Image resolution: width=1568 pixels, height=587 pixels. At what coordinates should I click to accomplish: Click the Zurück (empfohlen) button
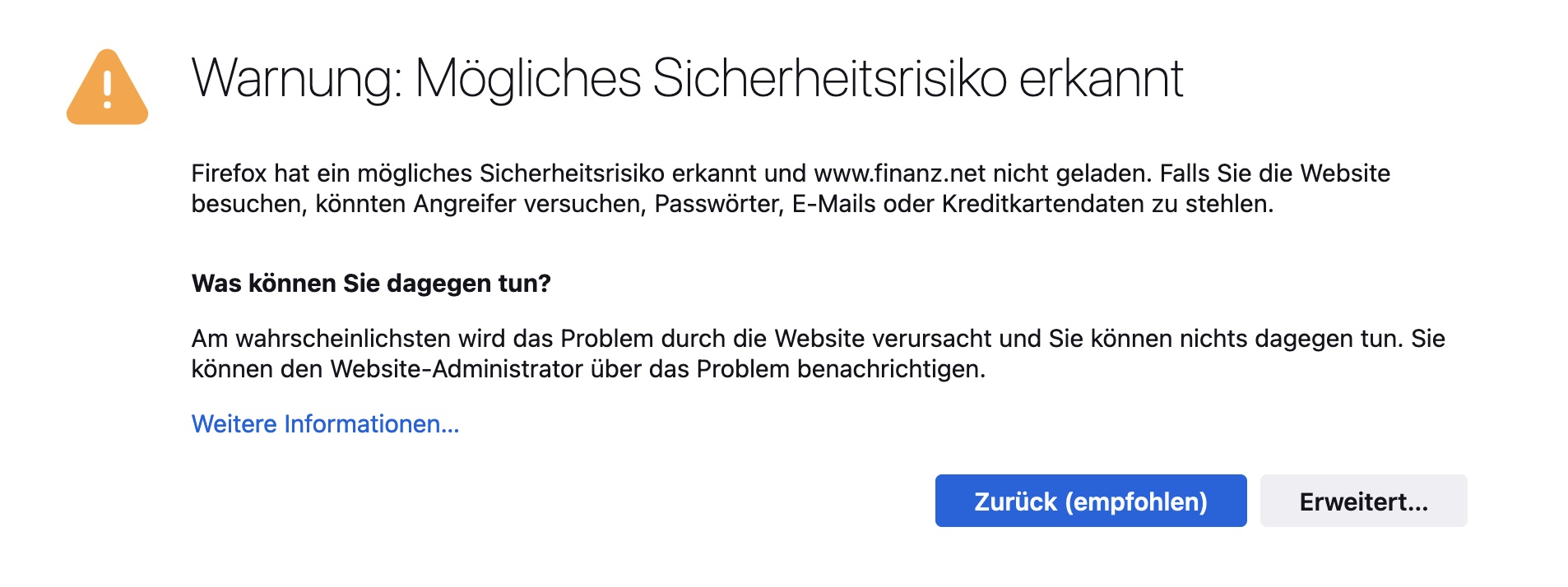tap(1090, 501)
